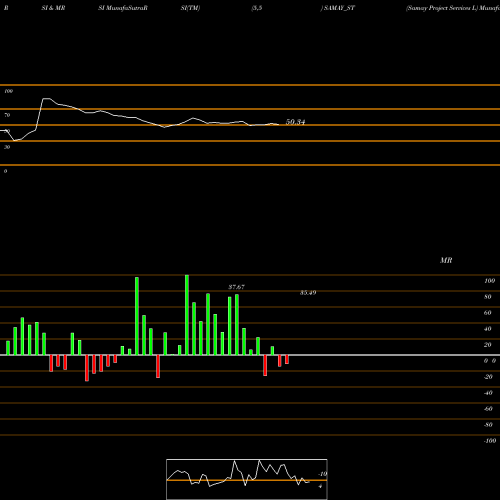The image size is (500, 500).
Task: Click the 35.49 value label
Action: 308,293
